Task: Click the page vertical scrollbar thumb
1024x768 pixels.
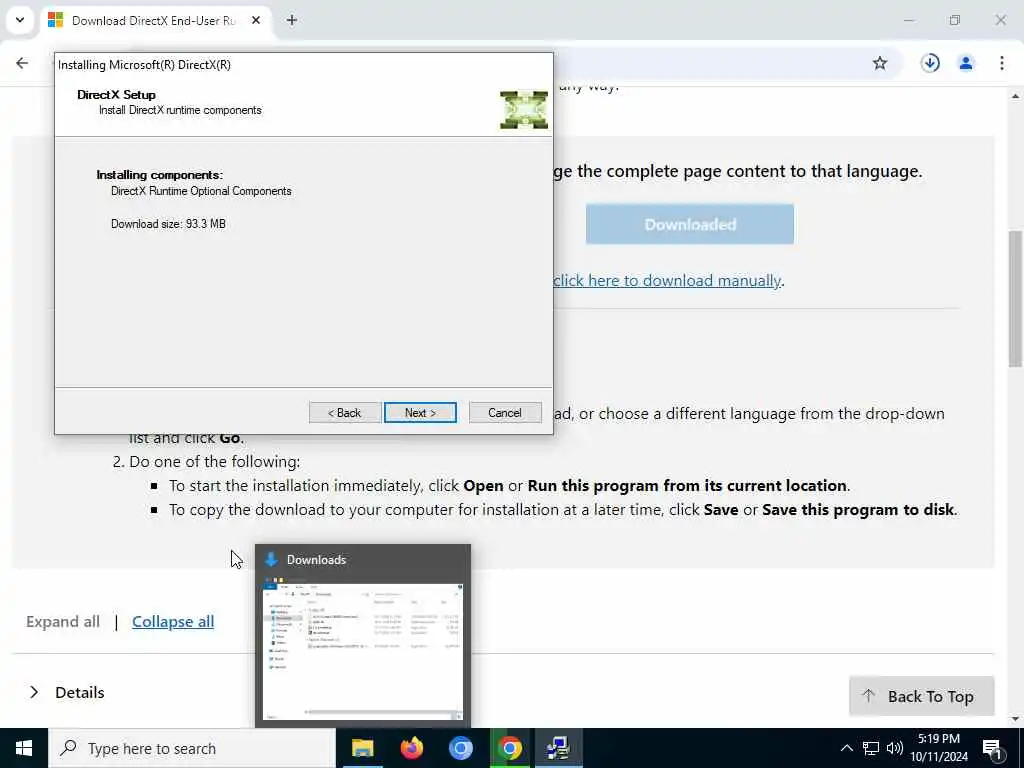Action: 1016,298
